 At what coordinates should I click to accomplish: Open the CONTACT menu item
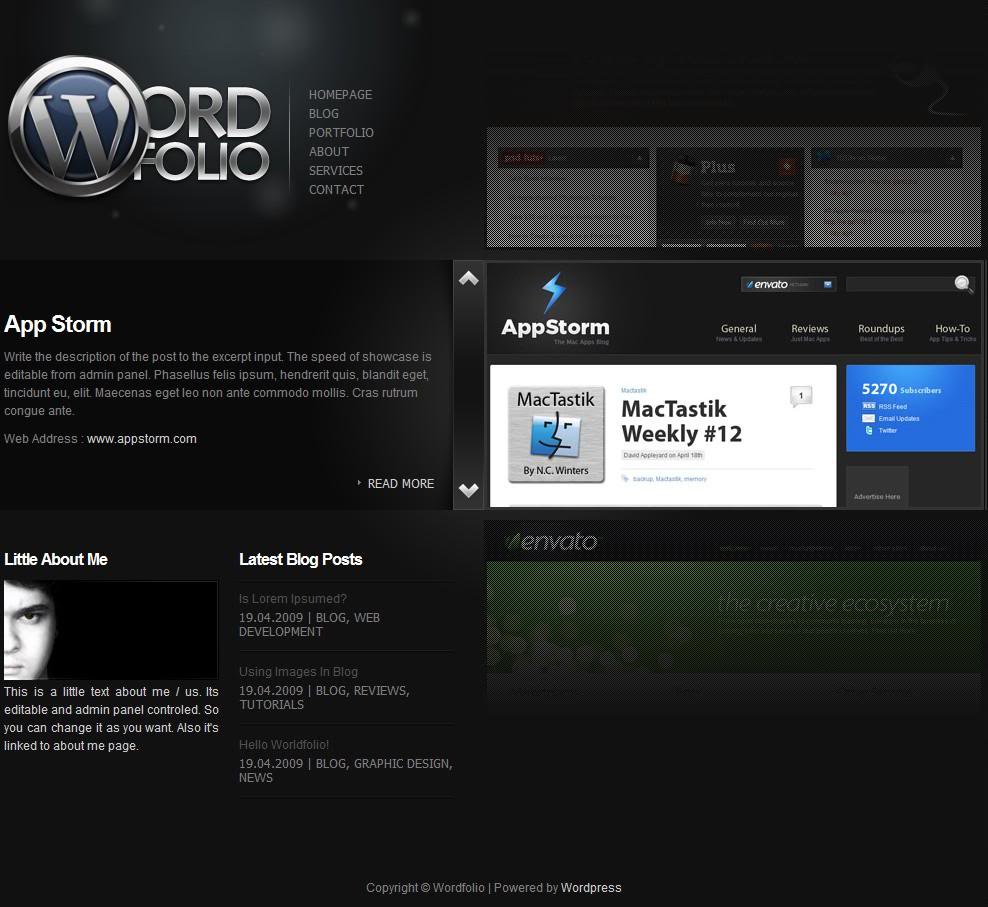pos(336,189)
